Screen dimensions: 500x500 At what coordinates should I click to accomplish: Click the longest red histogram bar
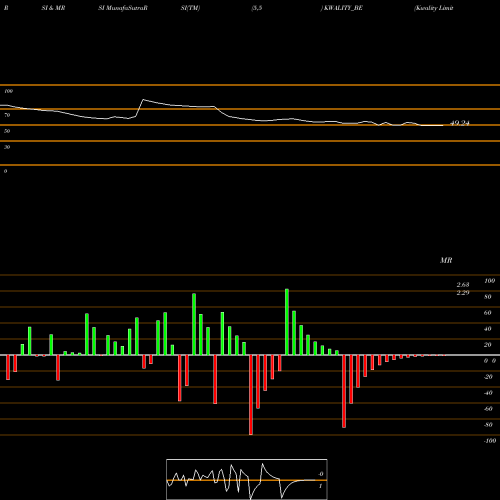point(251,395)
